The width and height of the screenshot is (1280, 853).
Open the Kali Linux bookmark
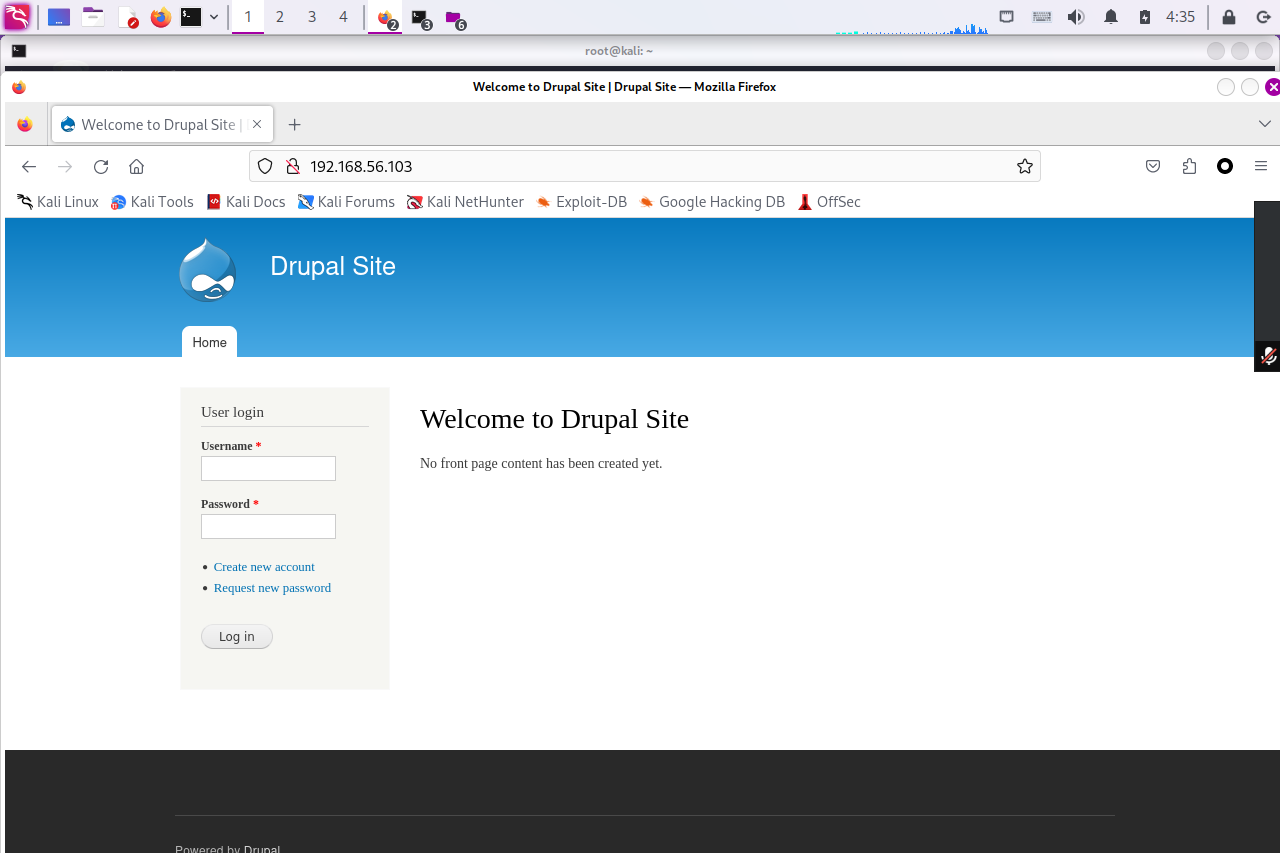point(58,202)
